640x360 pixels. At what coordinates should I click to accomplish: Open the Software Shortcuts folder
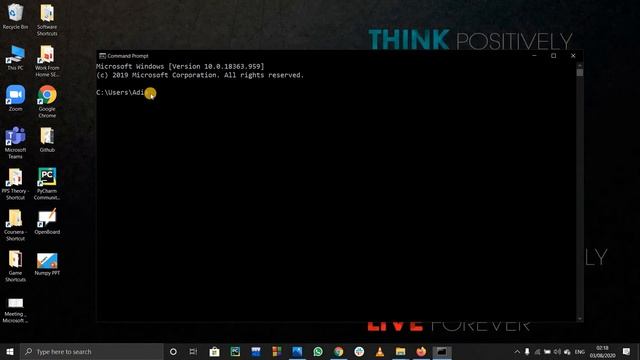tap(47, 20)
